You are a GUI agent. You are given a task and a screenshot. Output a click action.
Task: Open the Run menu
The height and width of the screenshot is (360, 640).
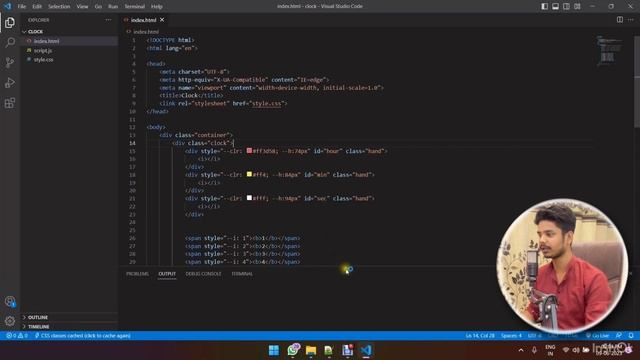113,7
